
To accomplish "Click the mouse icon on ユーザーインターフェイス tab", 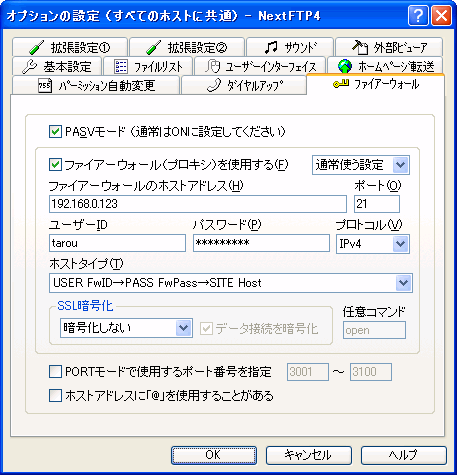I will click(x=213, y=66).
